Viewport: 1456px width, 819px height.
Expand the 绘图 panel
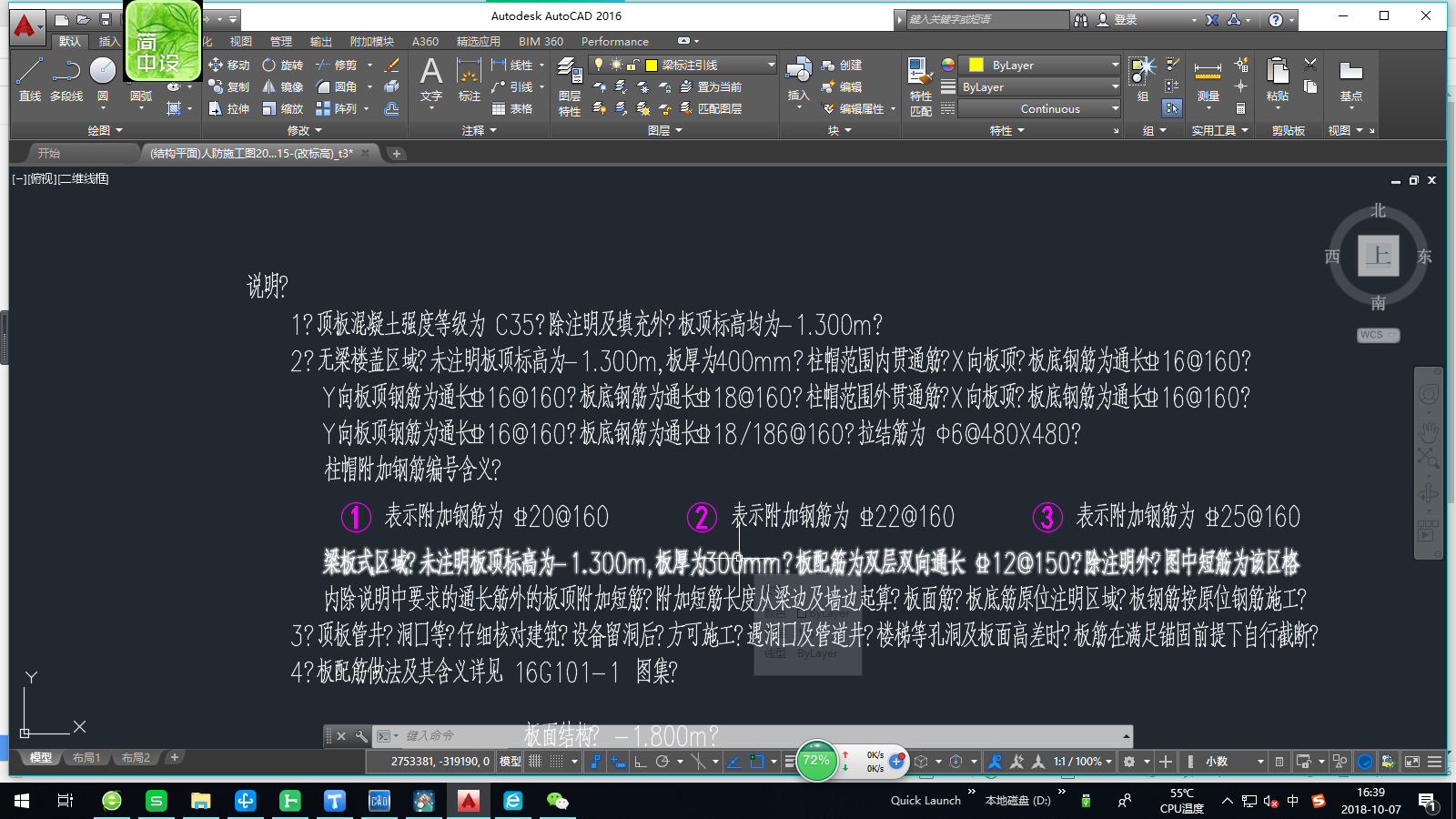tap(105, 131)
